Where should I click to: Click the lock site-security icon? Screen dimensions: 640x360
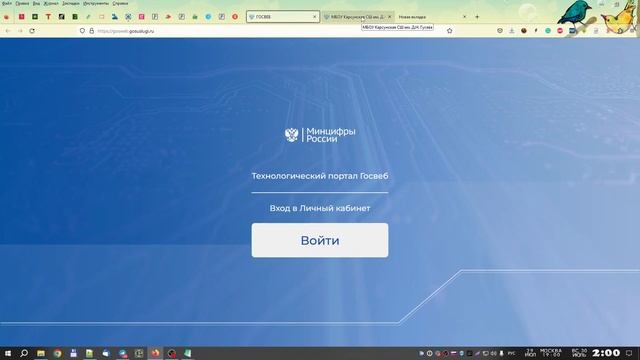point(91,31)
